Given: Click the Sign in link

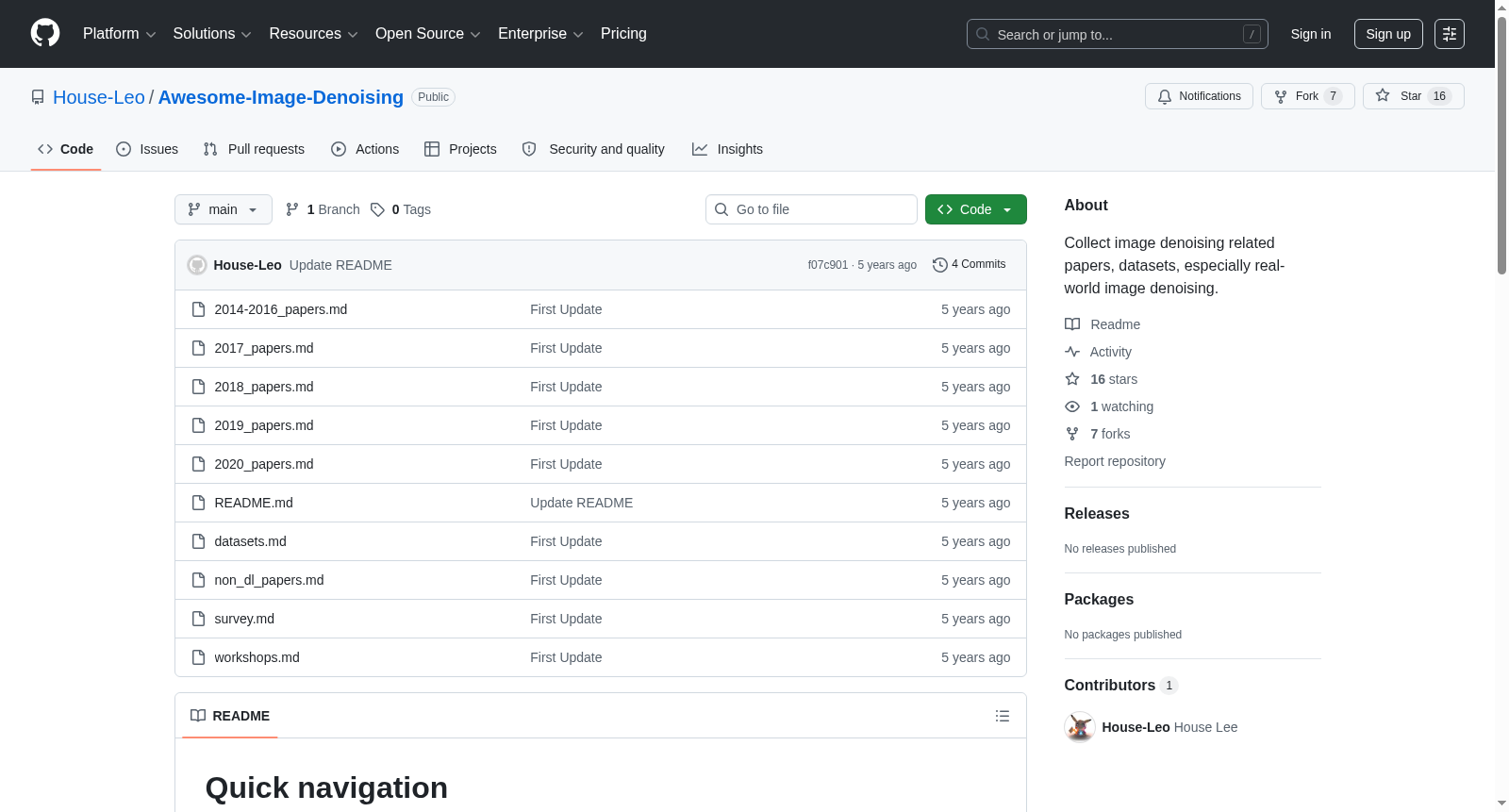Looking at the screenshot, I should 1311,34.
